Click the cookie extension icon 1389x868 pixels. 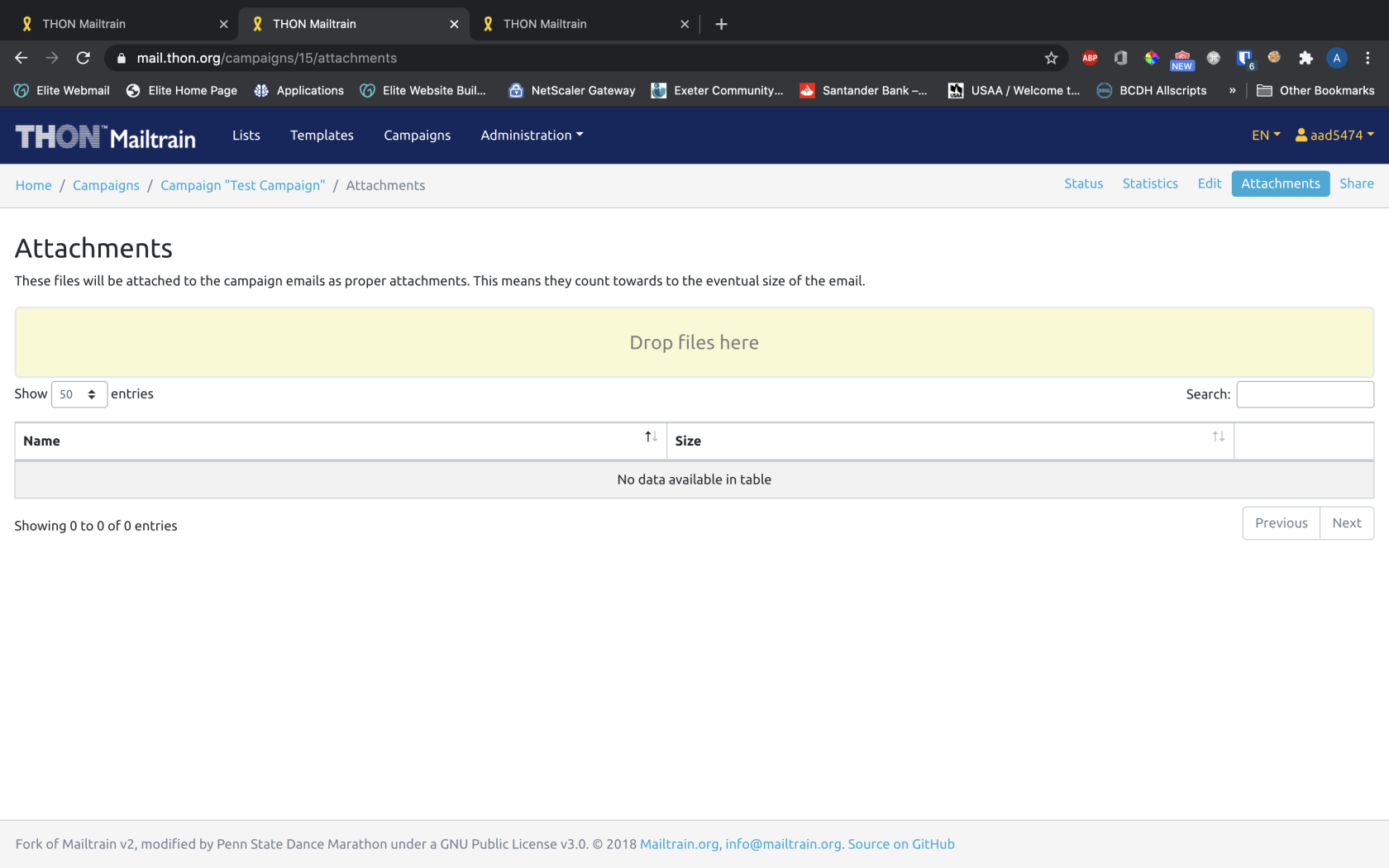point(1274,57)
